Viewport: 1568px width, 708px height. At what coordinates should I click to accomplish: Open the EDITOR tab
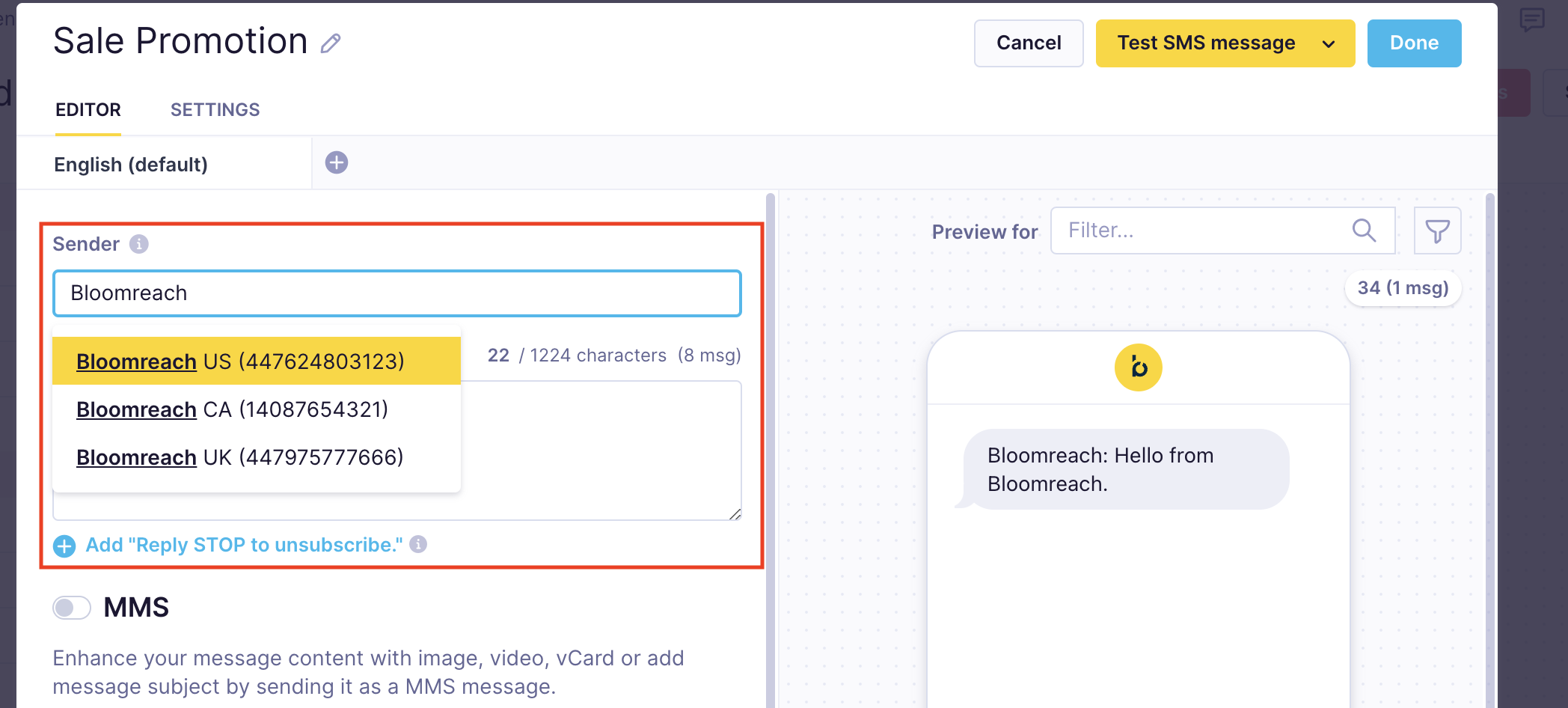[x=88, y=110]
